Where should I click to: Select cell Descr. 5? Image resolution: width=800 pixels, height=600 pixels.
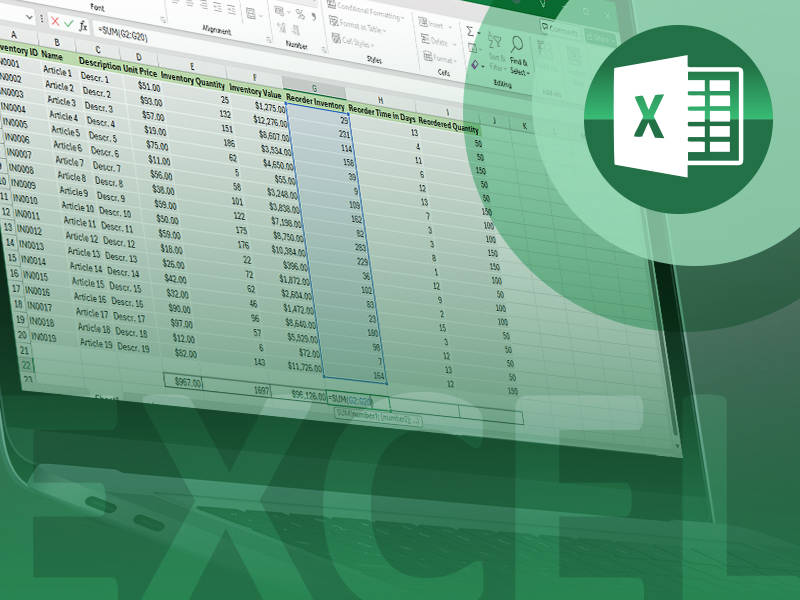[x=103, y=137]
